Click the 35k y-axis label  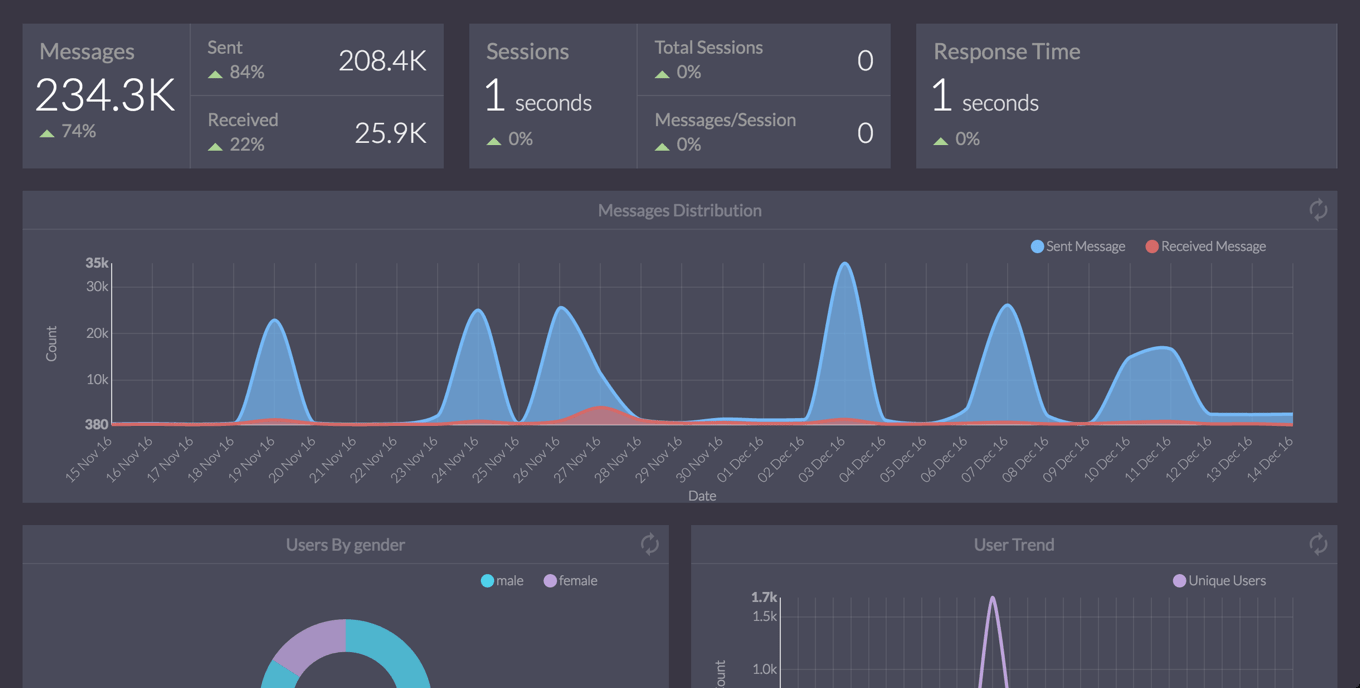pos(96,263)
